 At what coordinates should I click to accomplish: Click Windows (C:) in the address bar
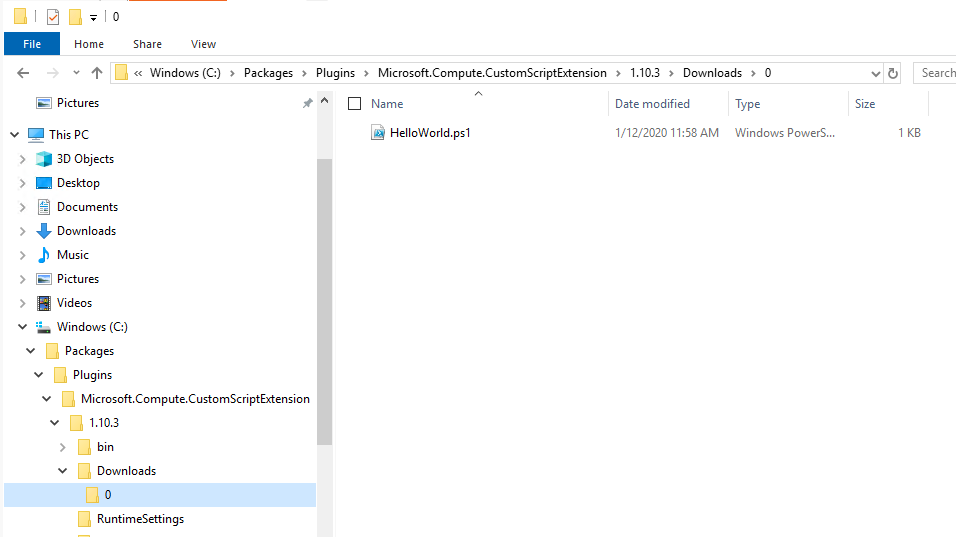[x=185, y=73]
